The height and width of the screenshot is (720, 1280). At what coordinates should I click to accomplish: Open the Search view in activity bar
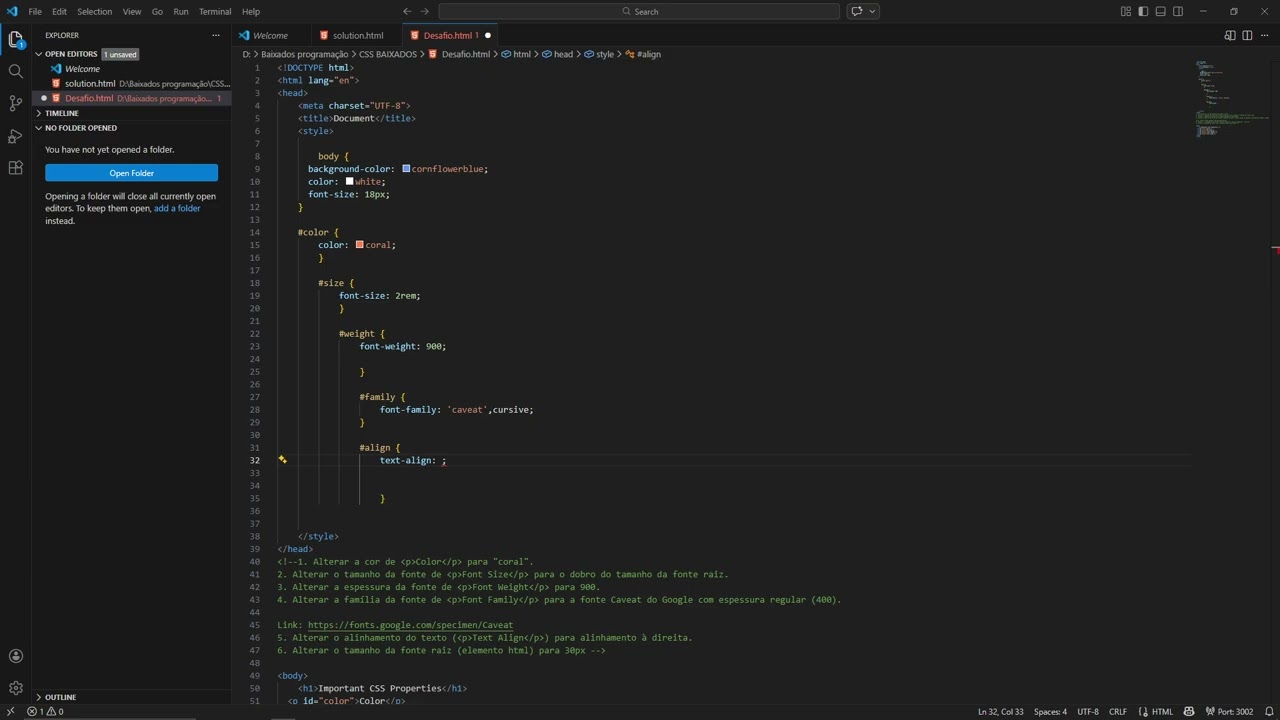coord(15,72)
